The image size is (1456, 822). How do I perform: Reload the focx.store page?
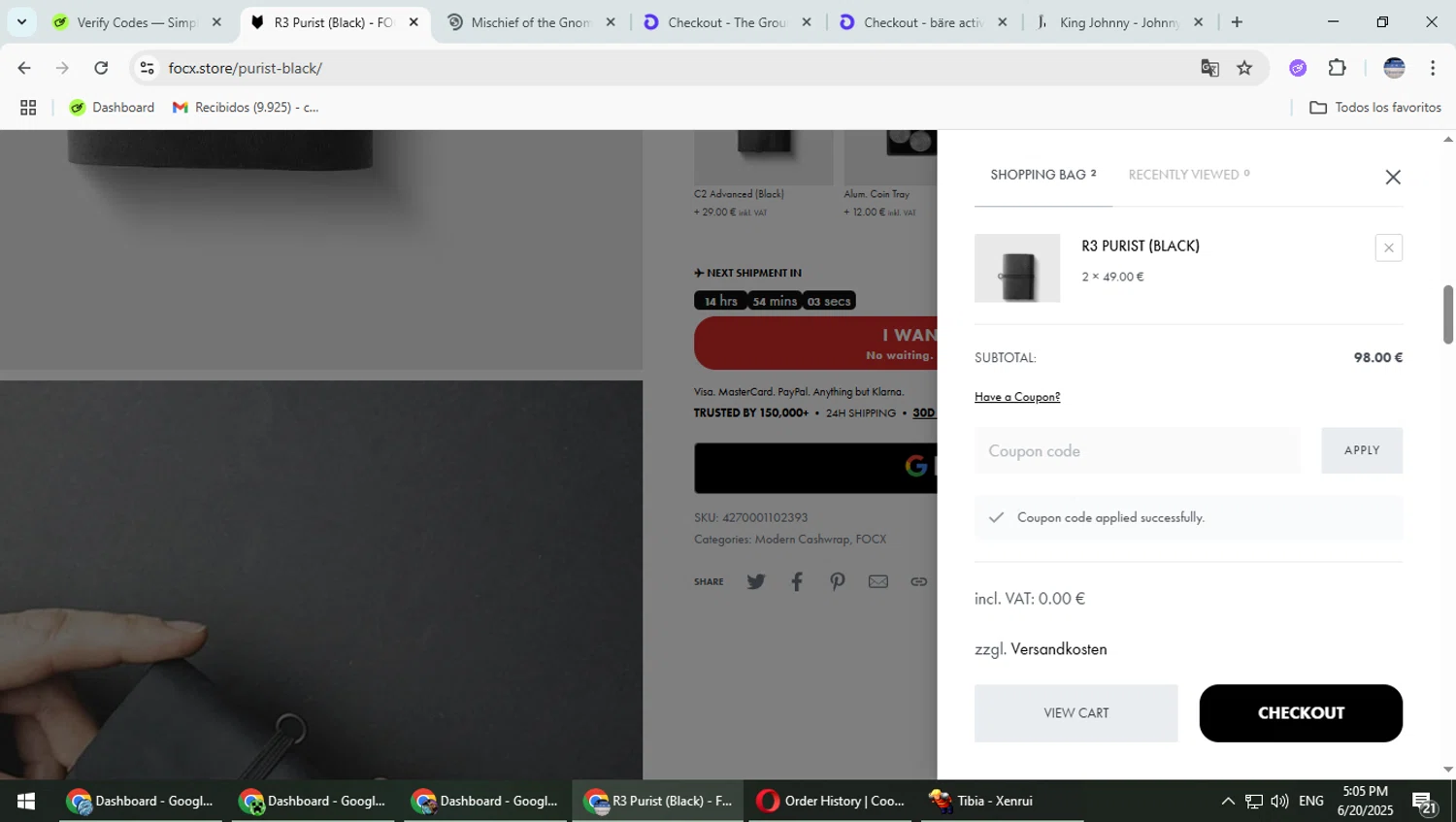[x=101, y=68]
